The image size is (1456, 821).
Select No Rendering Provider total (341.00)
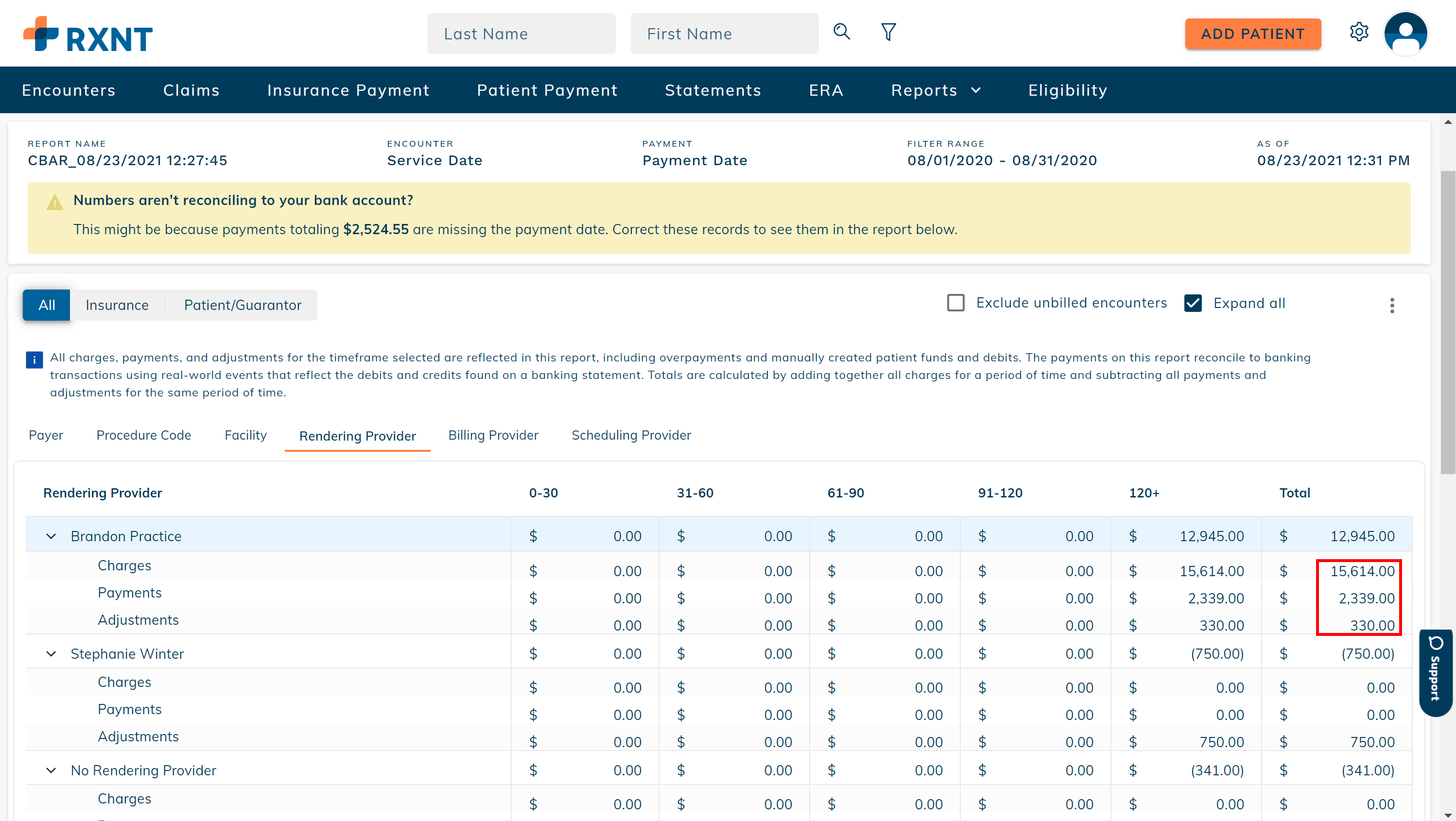point(1368,770)
